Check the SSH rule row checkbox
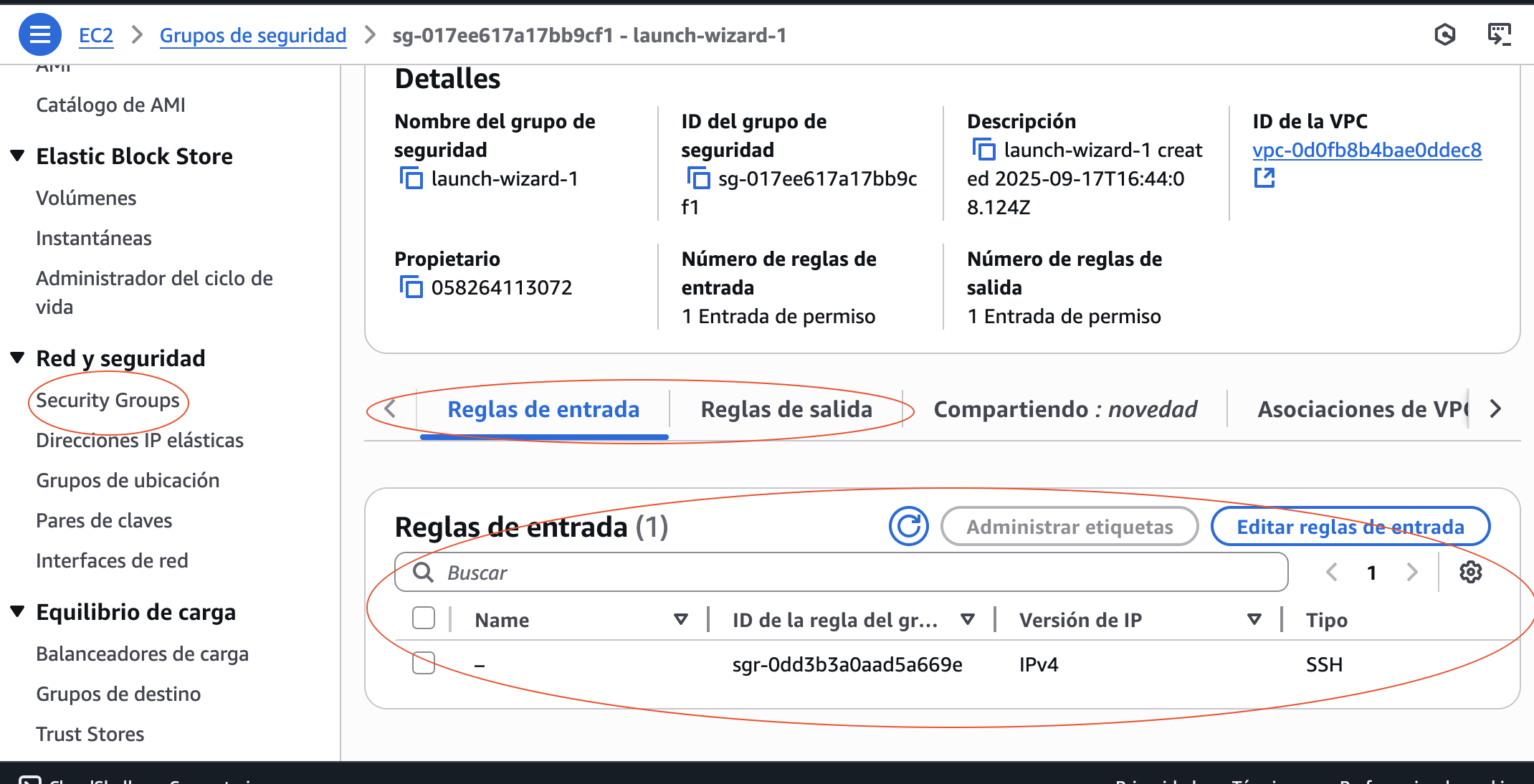 424,664
